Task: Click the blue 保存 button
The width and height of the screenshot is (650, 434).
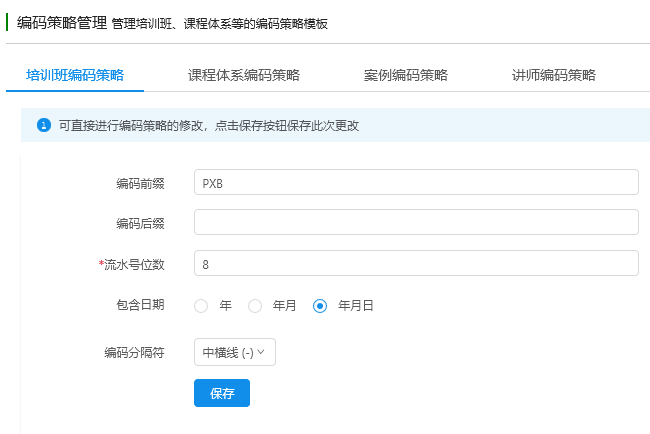Action: pyautogui.click(x=222, y=393)
